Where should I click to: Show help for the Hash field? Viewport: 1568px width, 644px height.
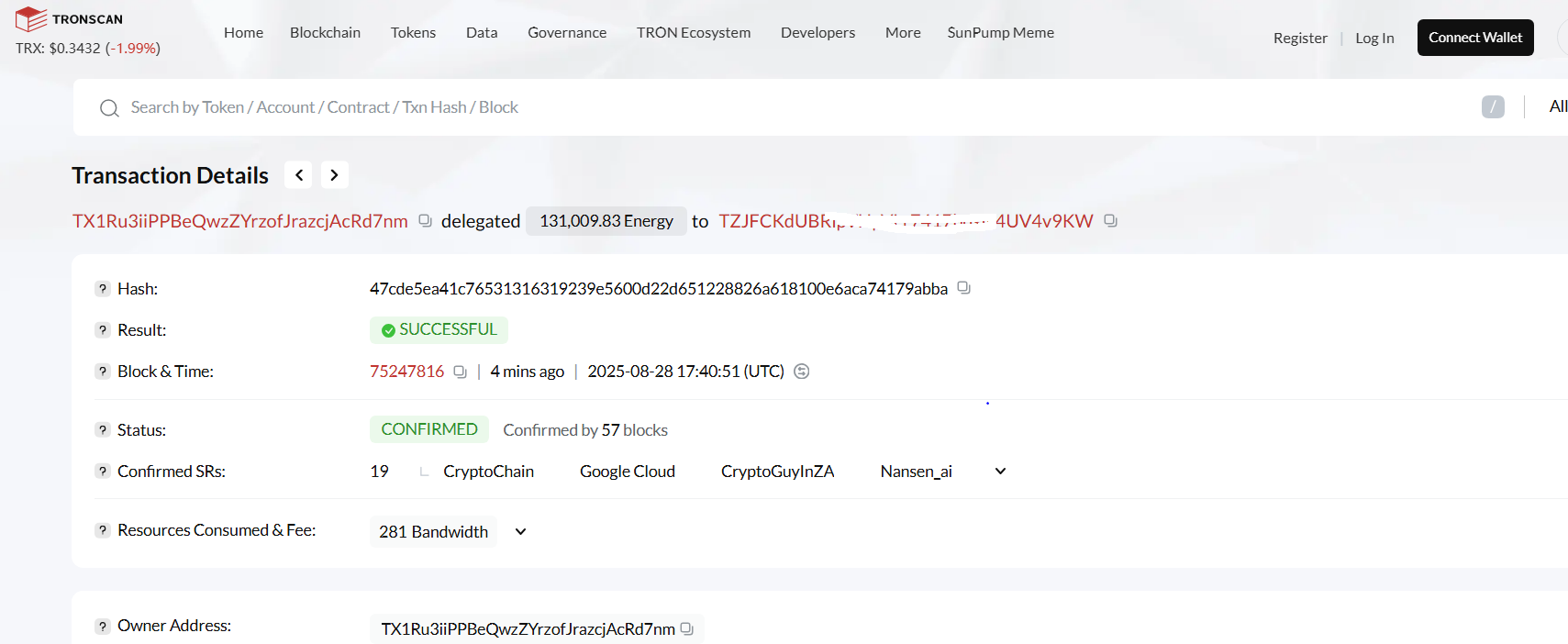pyautogui.click(x=103, y=289)
